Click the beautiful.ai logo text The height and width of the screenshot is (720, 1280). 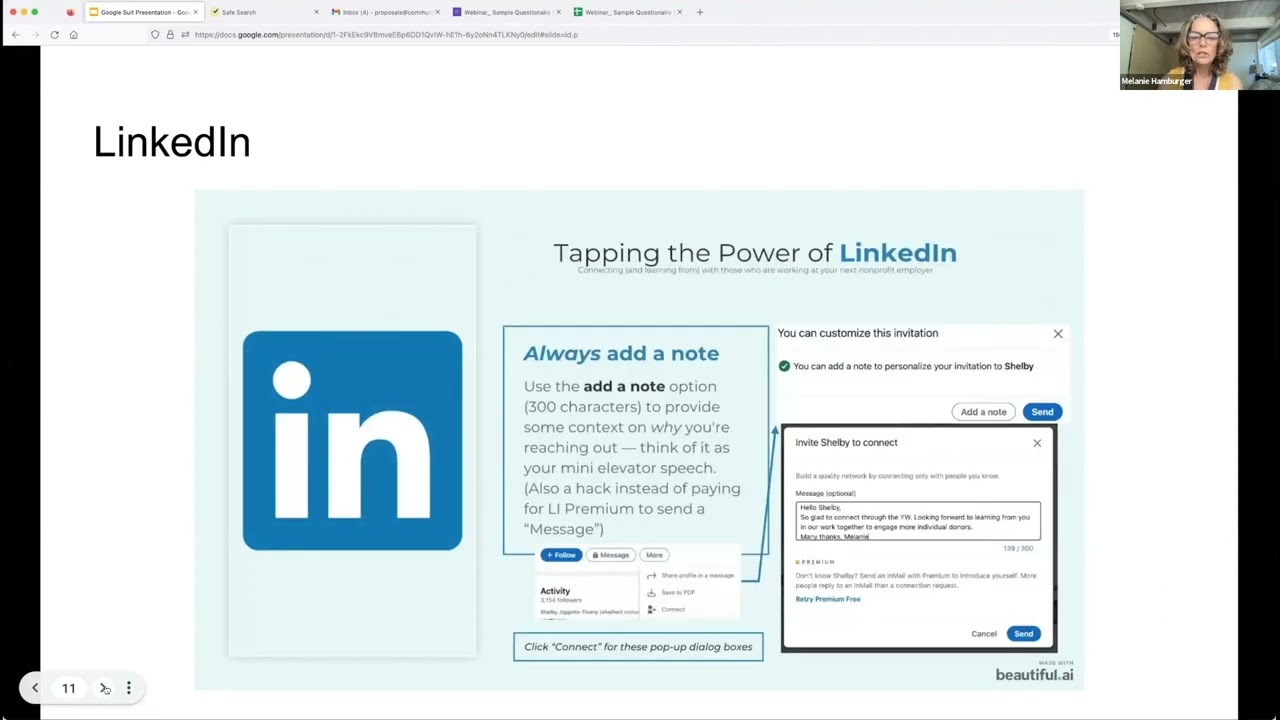(1034, 675)
